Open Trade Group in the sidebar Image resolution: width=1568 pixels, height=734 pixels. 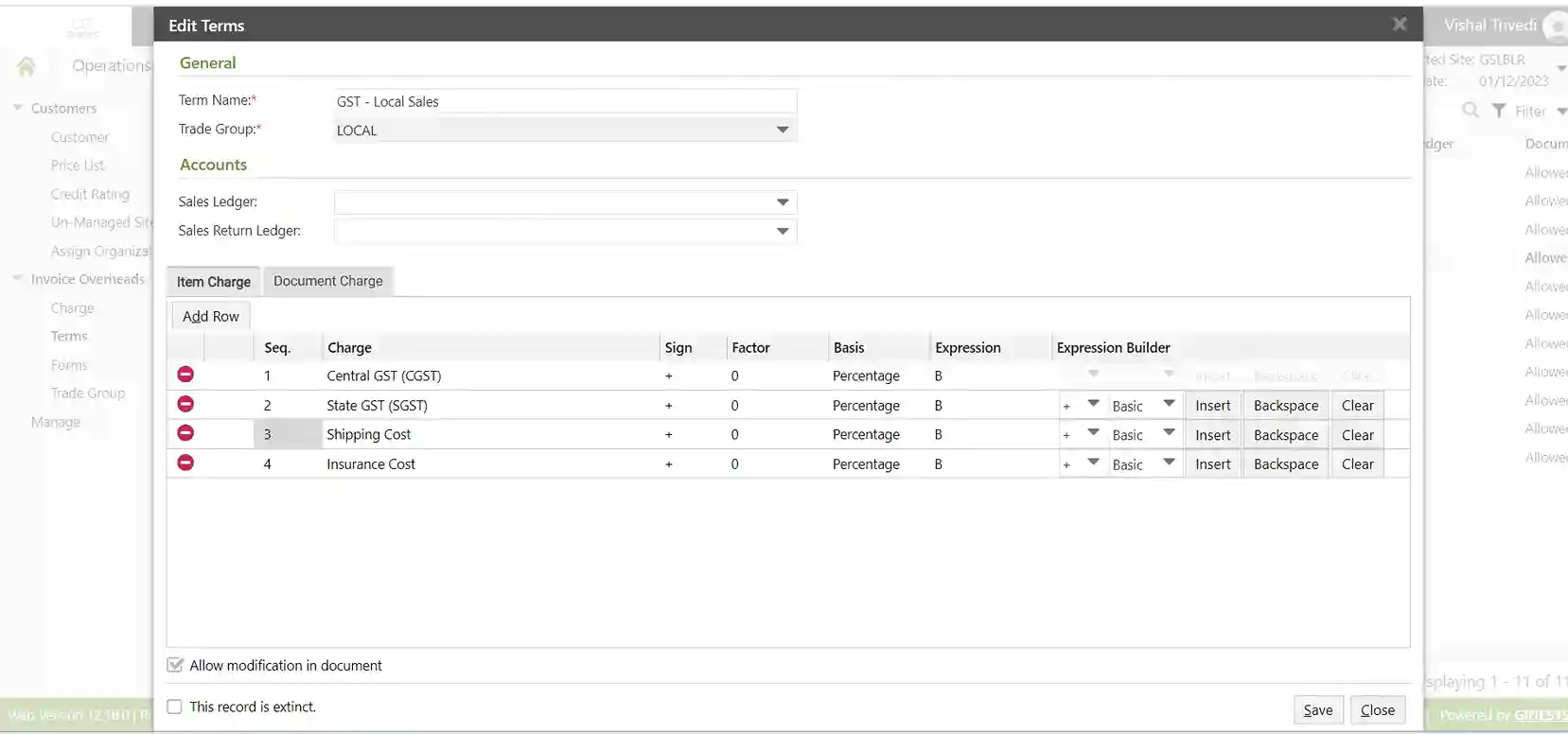coord(88,393)
